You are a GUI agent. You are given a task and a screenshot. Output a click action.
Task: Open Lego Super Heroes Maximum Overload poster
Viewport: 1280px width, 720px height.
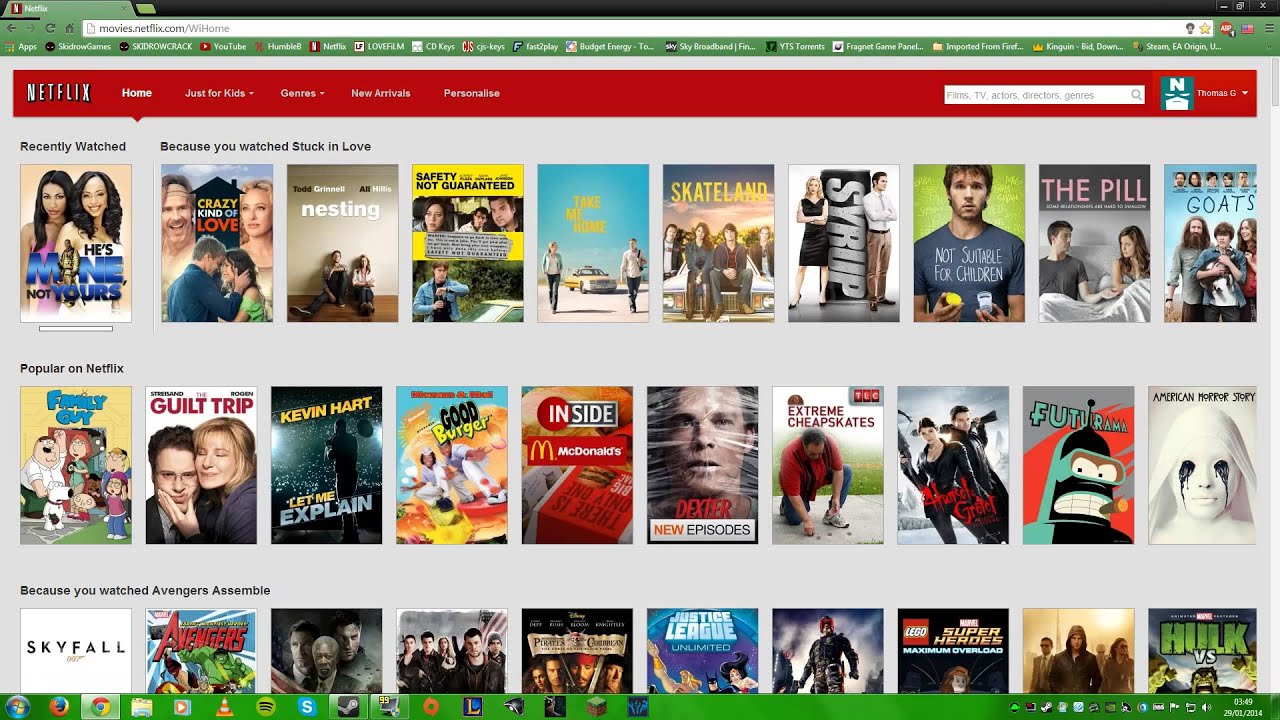tap(953, 651)
